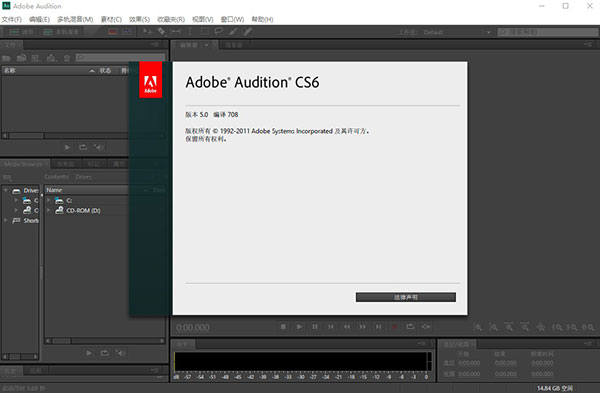Open the 文件(F) menu
Image resolution: width=600 pixels, height=393 pixels.
click(11, 19)
